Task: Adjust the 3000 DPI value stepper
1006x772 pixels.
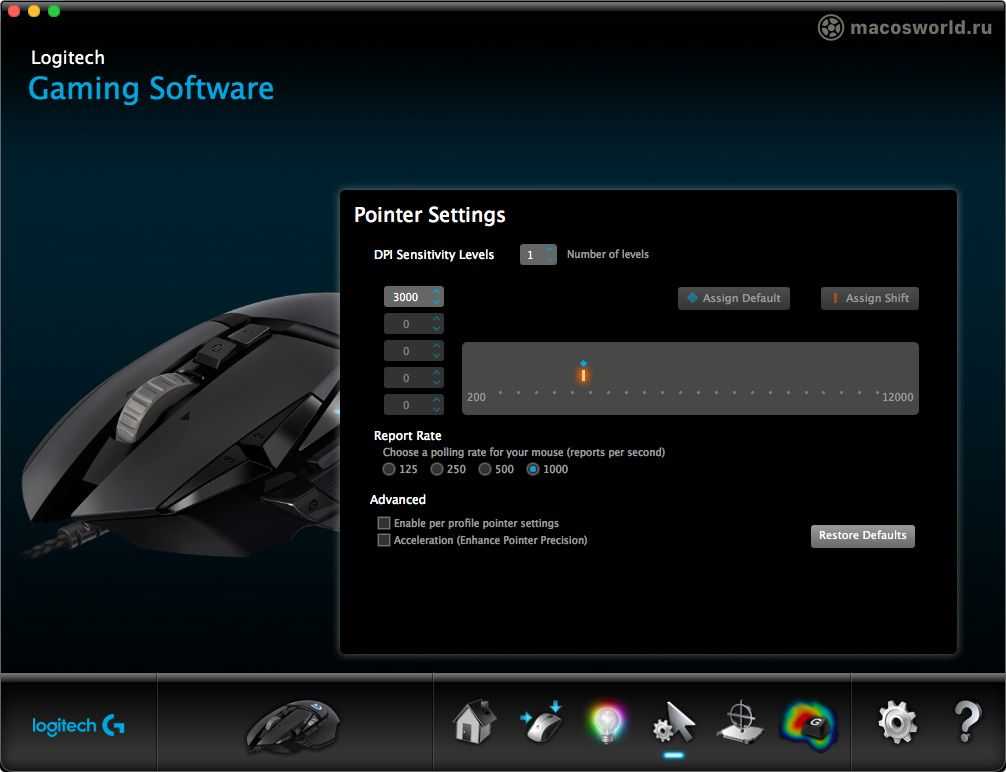Action: (436, 297)
